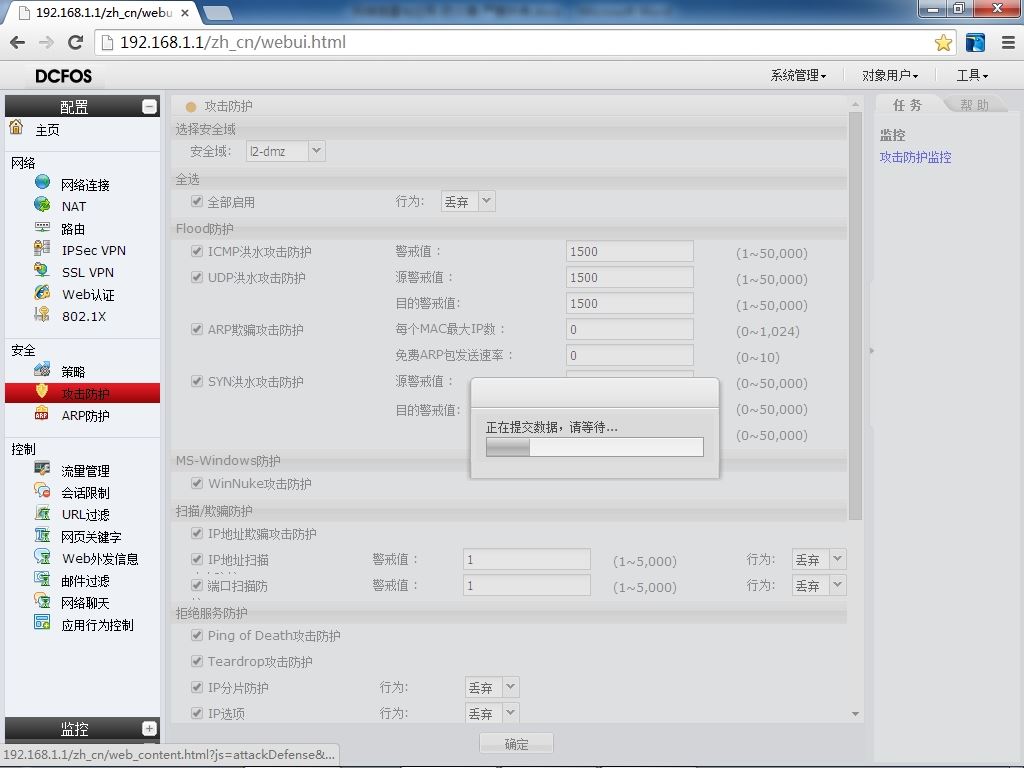This screenshot has height=768, width=1024.
Task: Click the Web外发信息 icon
Action: coord(42,556)
